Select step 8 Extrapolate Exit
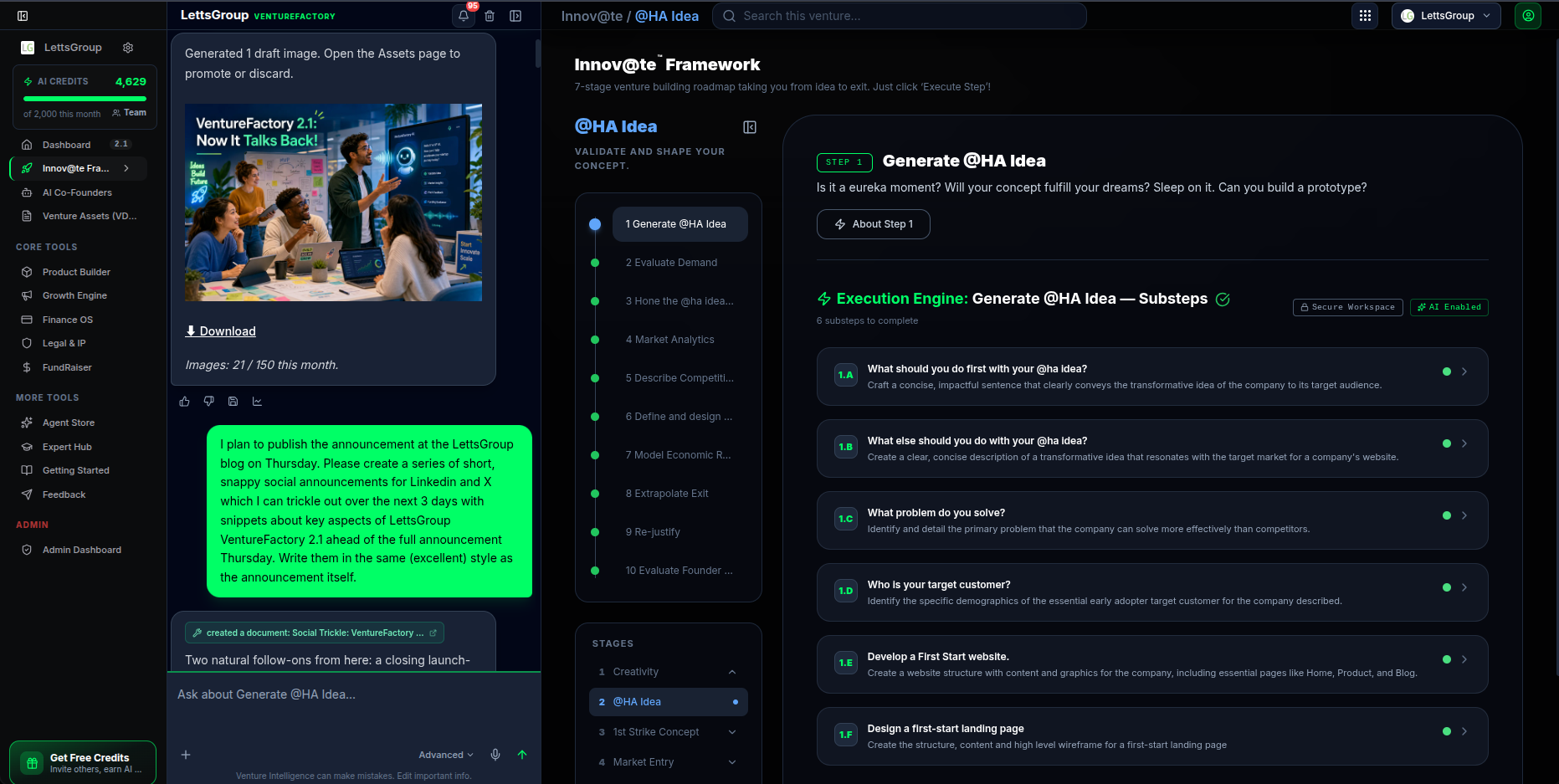 667,494
